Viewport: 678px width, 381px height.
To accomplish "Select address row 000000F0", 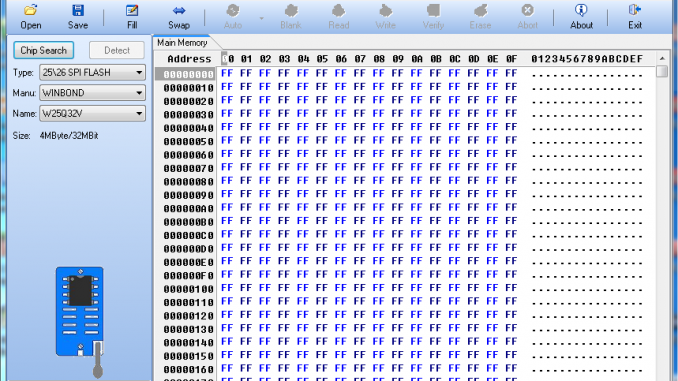I will pos(189,275).
